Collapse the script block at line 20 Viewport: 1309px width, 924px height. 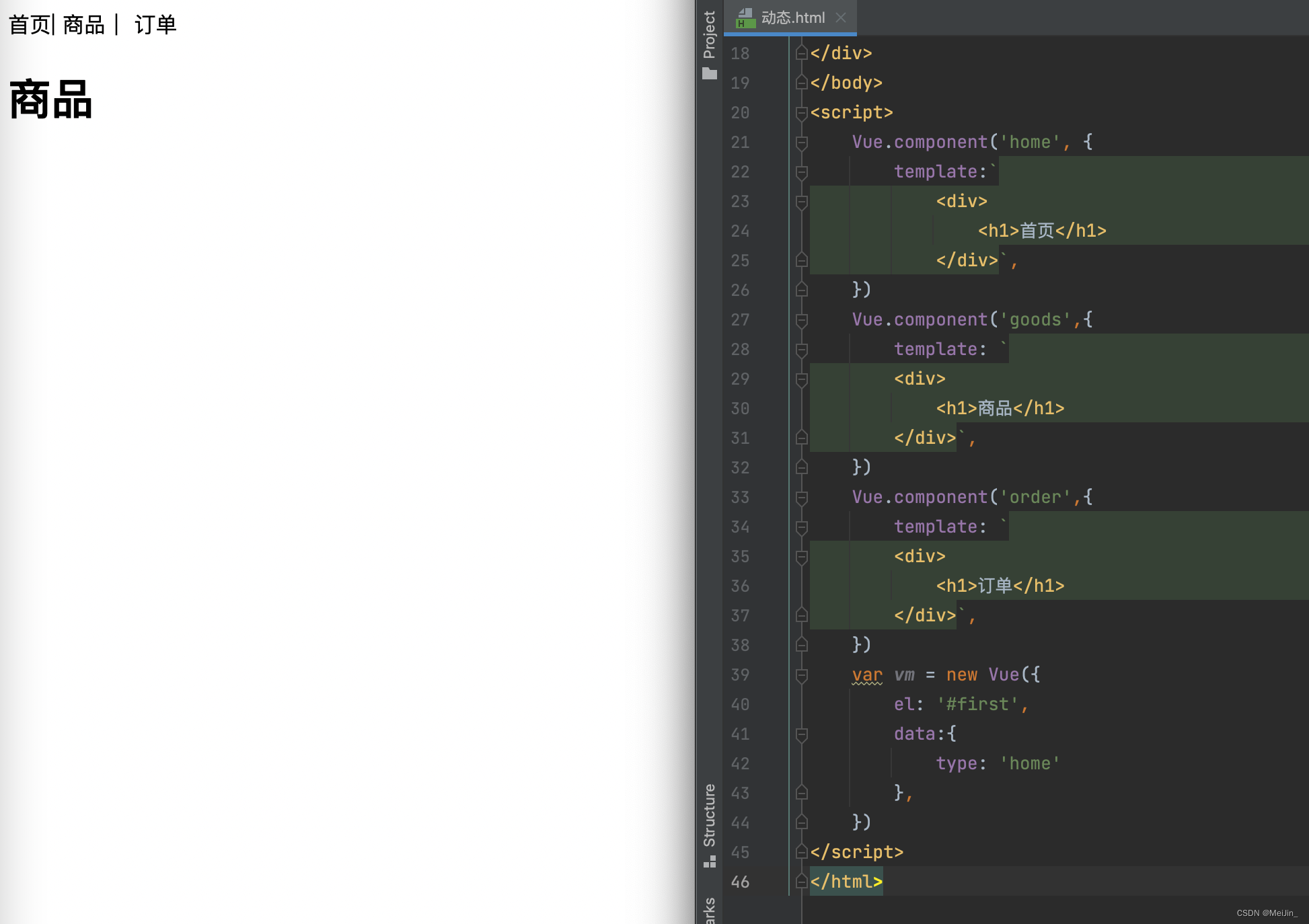coord(801,113)
